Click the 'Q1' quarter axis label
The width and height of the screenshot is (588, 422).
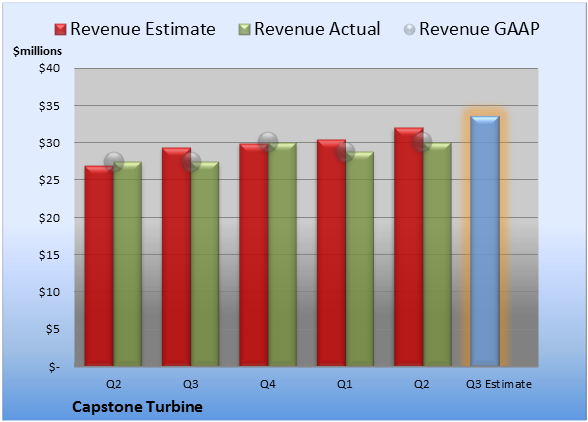[x=345, y=384]
